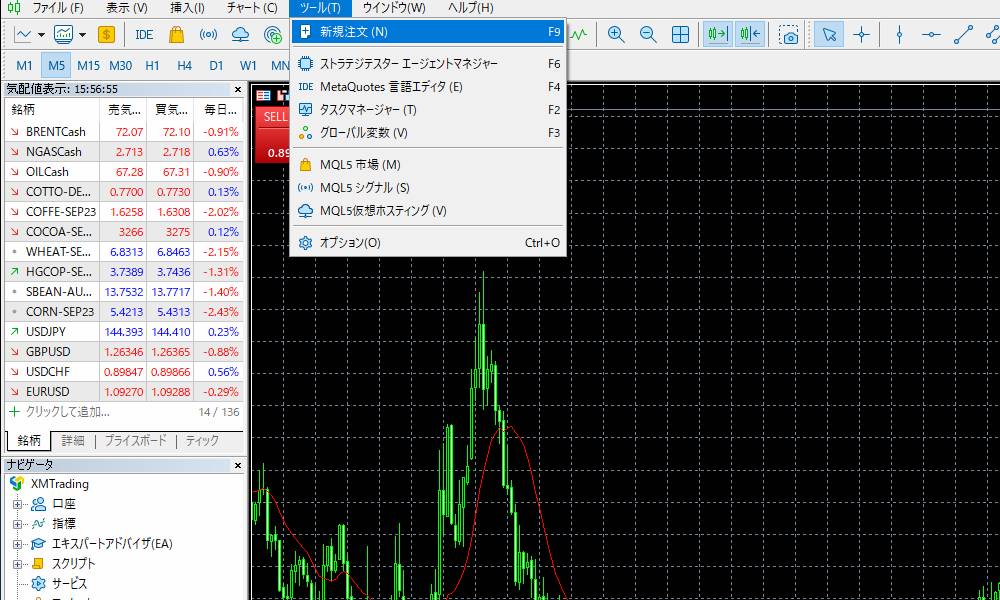Zoom out of the chart
The height and width of the screenshot is (600, 1000).
[647, 34]
